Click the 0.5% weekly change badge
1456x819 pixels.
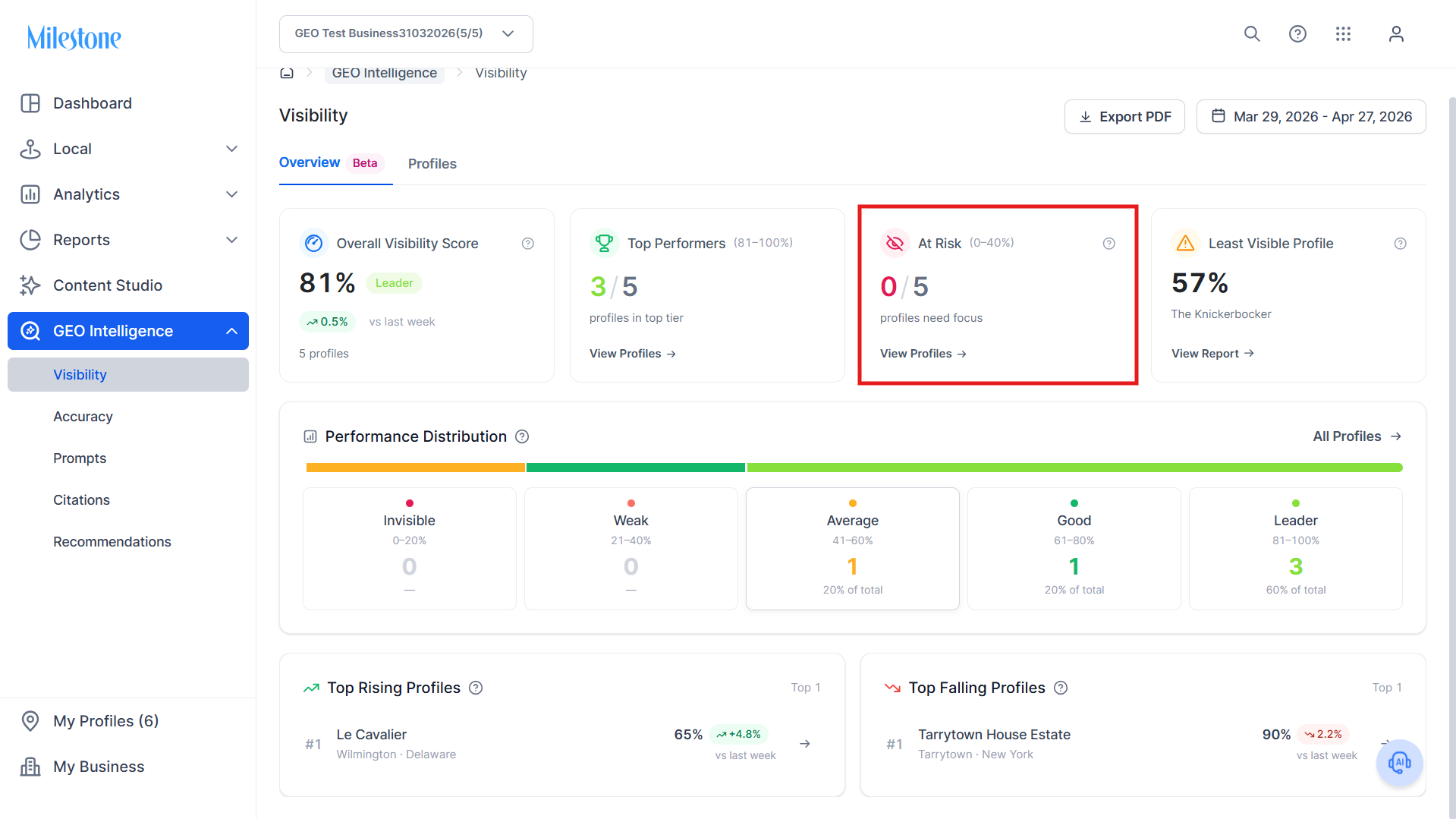click(x=328, y=322)
